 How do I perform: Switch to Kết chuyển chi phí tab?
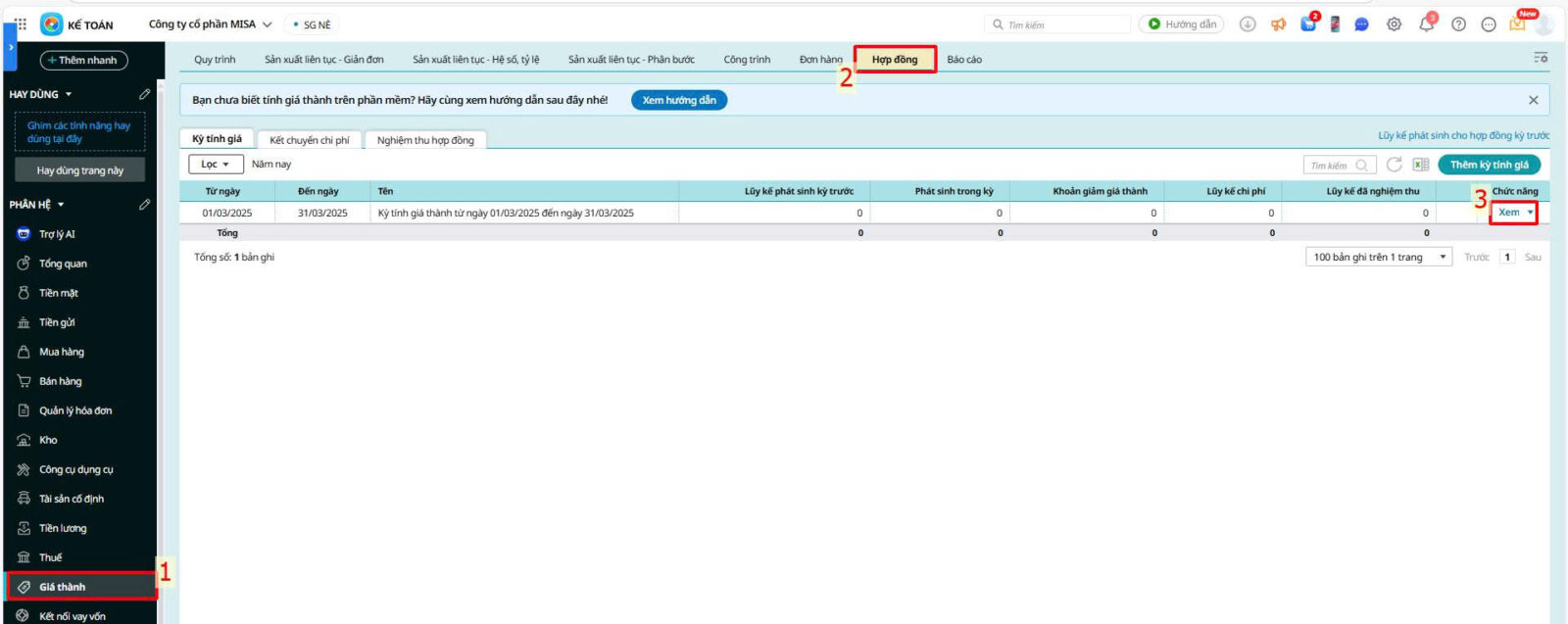[310, 140]
